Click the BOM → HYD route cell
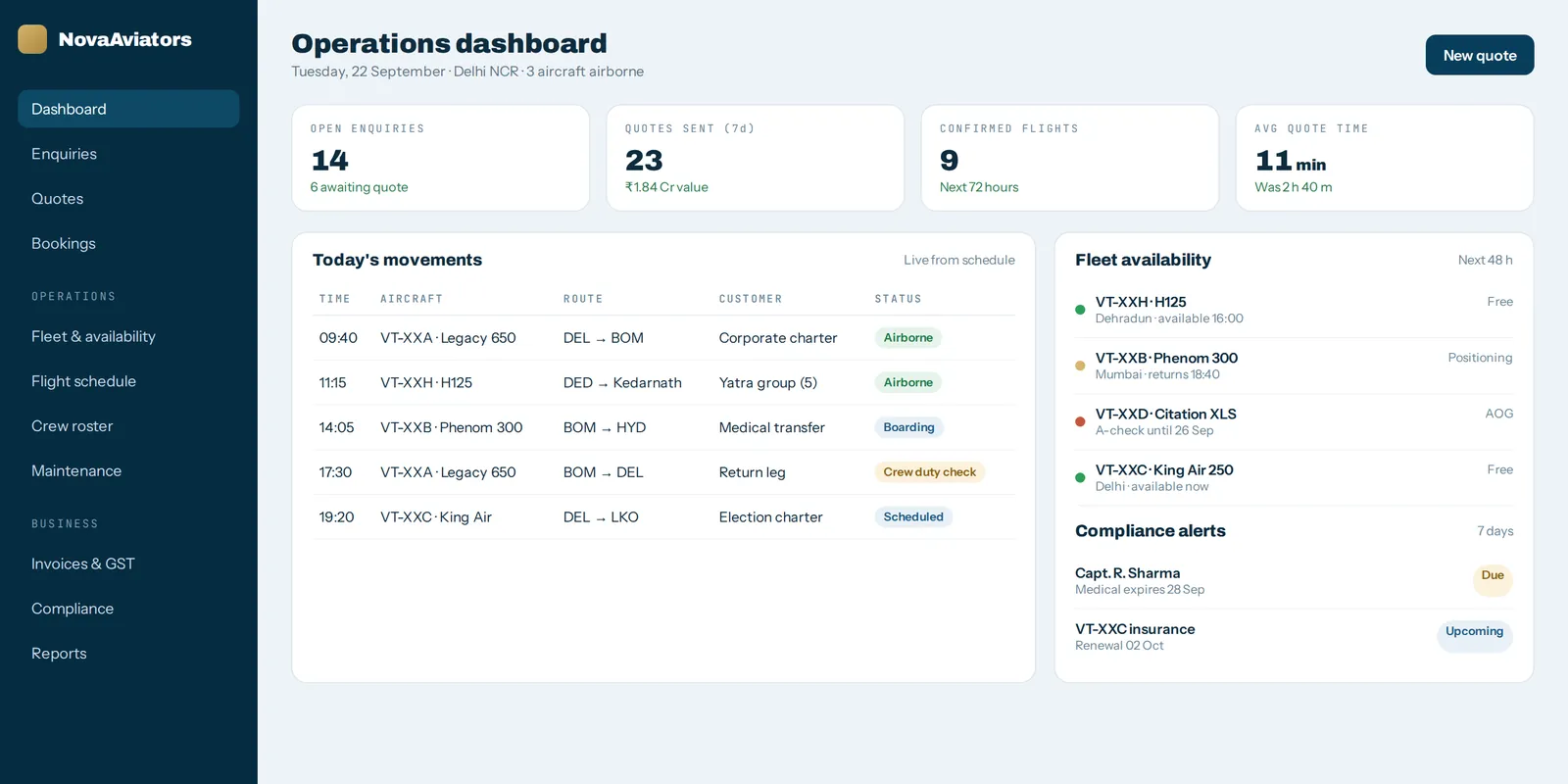The height and width of the screenshot is (784, 1568). pos(605,427)
